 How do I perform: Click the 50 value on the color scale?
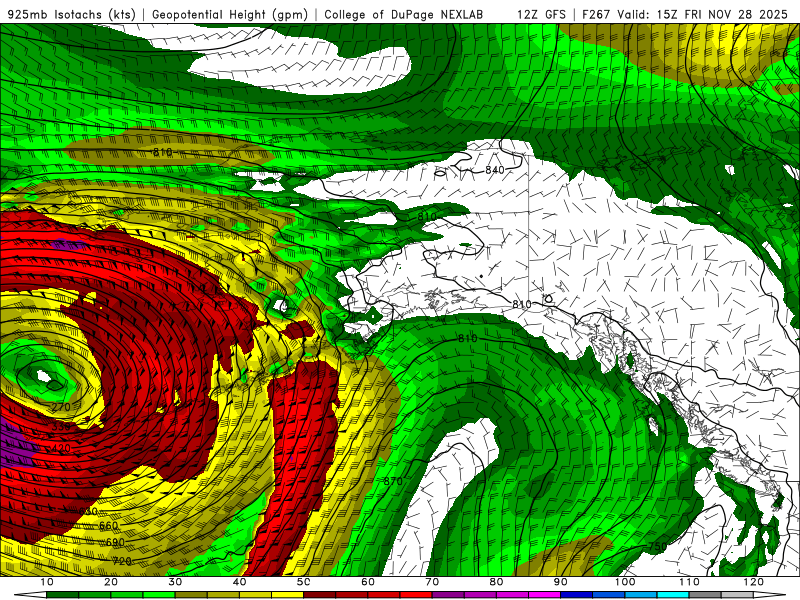304,582
